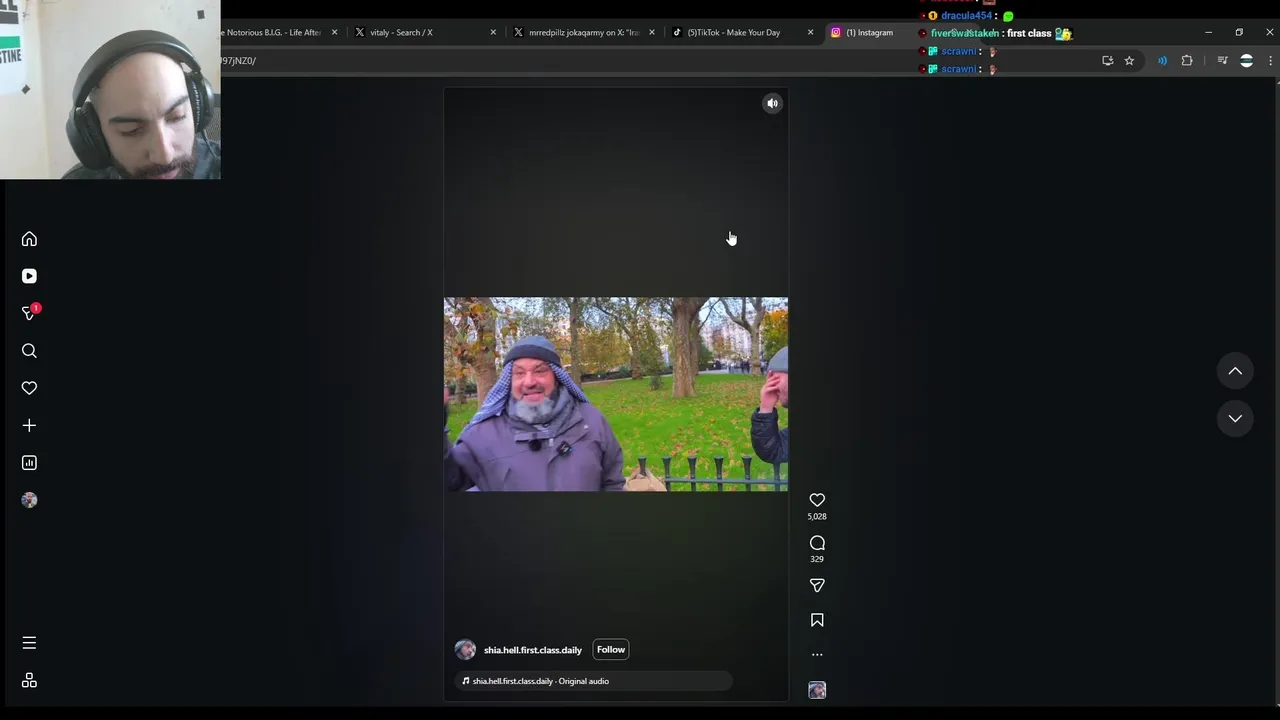Viewport: 1280px width, 720px height.
Task: Switch to the TikTok - Make Your Day tab
Action: coord(743,33)
